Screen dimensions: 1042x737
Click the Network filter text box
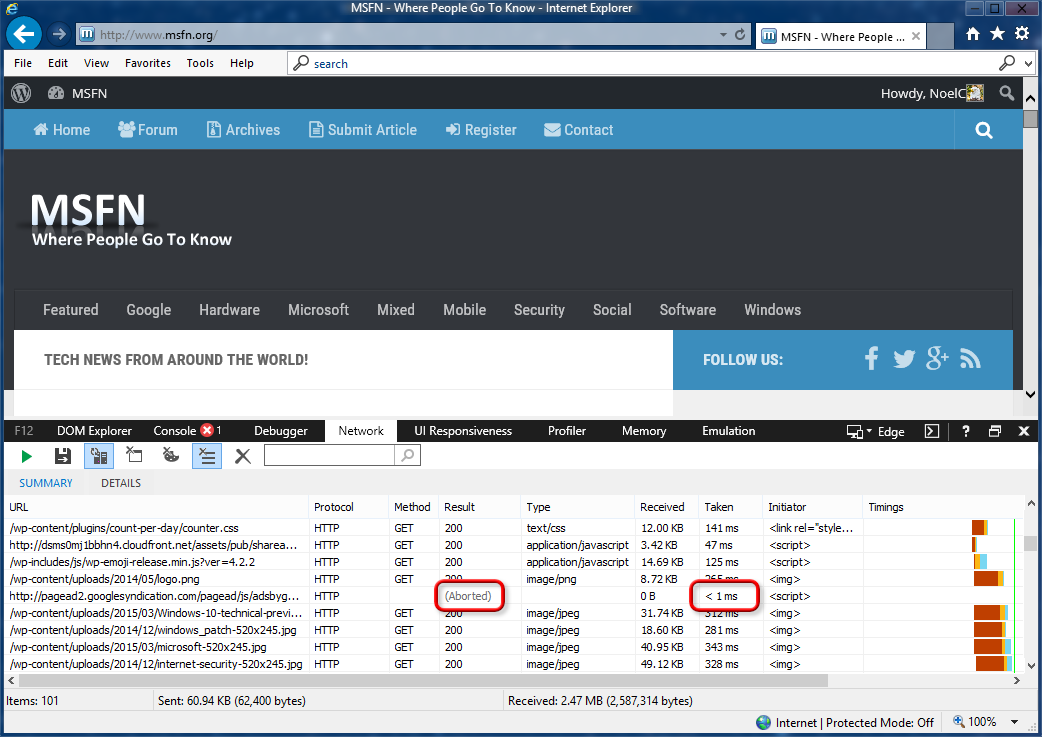pyautogui.click(x=330, y=455)
